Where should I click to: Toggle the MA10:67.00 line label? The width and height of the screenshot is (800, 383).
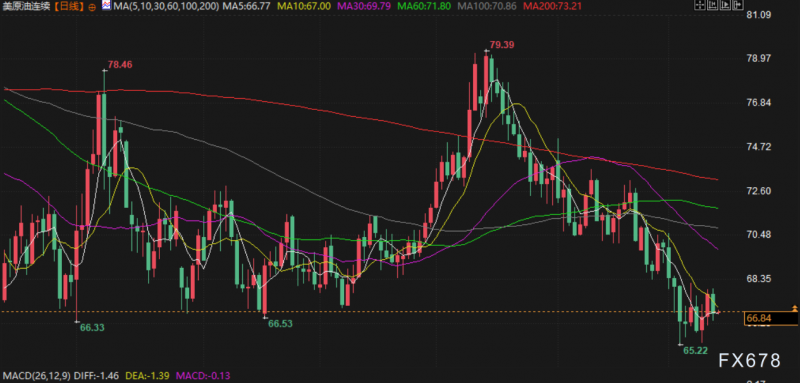pyautogui.click(x=304, y=7)
